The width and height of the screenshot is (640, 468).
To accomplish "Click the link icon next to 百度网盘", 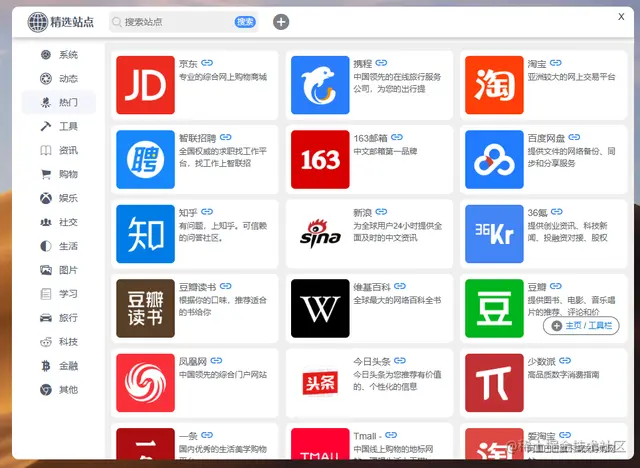I will tap(574, 137).
